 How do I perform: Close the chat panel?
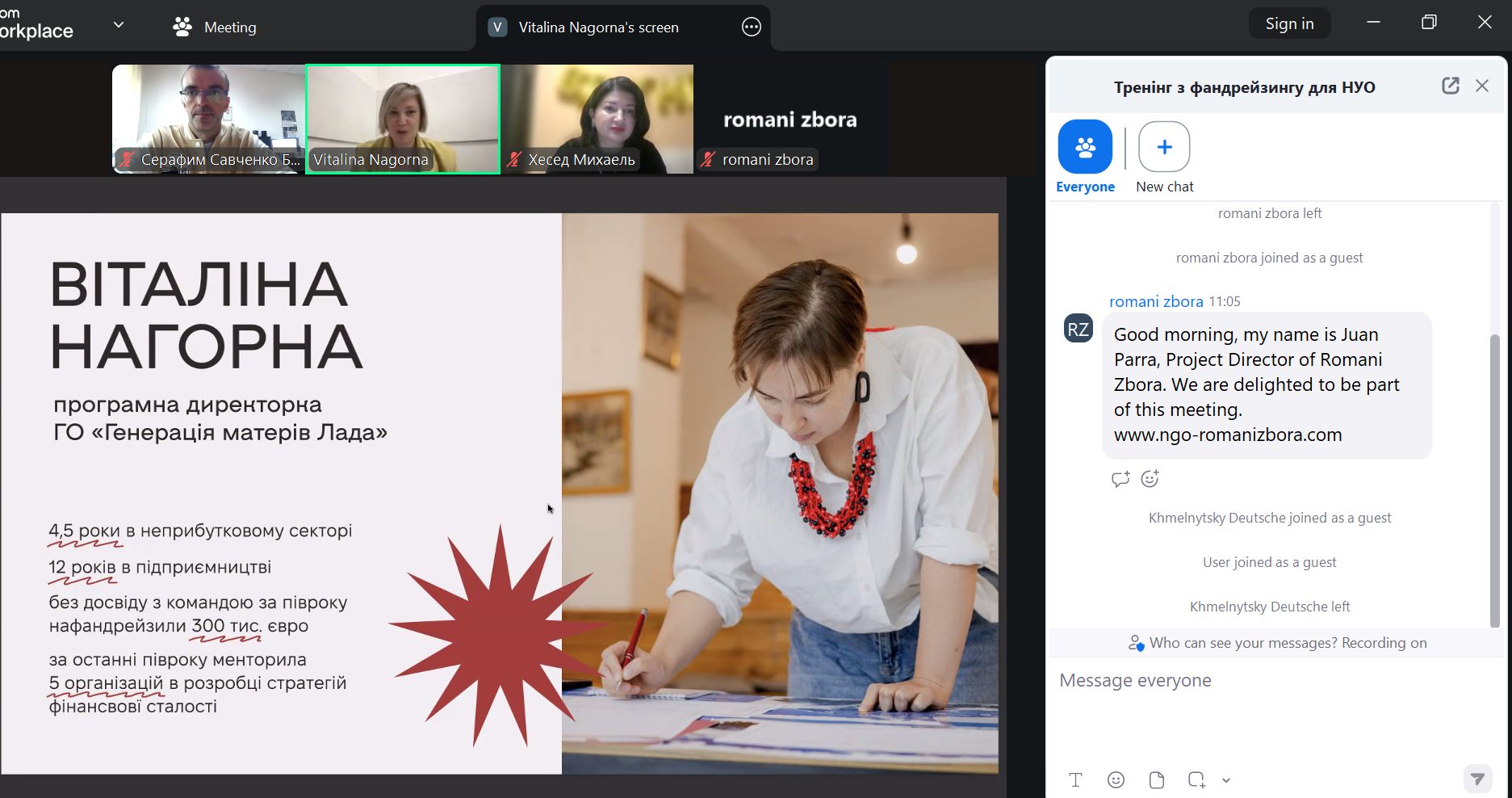pyautogui.click(x=1481, y=86)
